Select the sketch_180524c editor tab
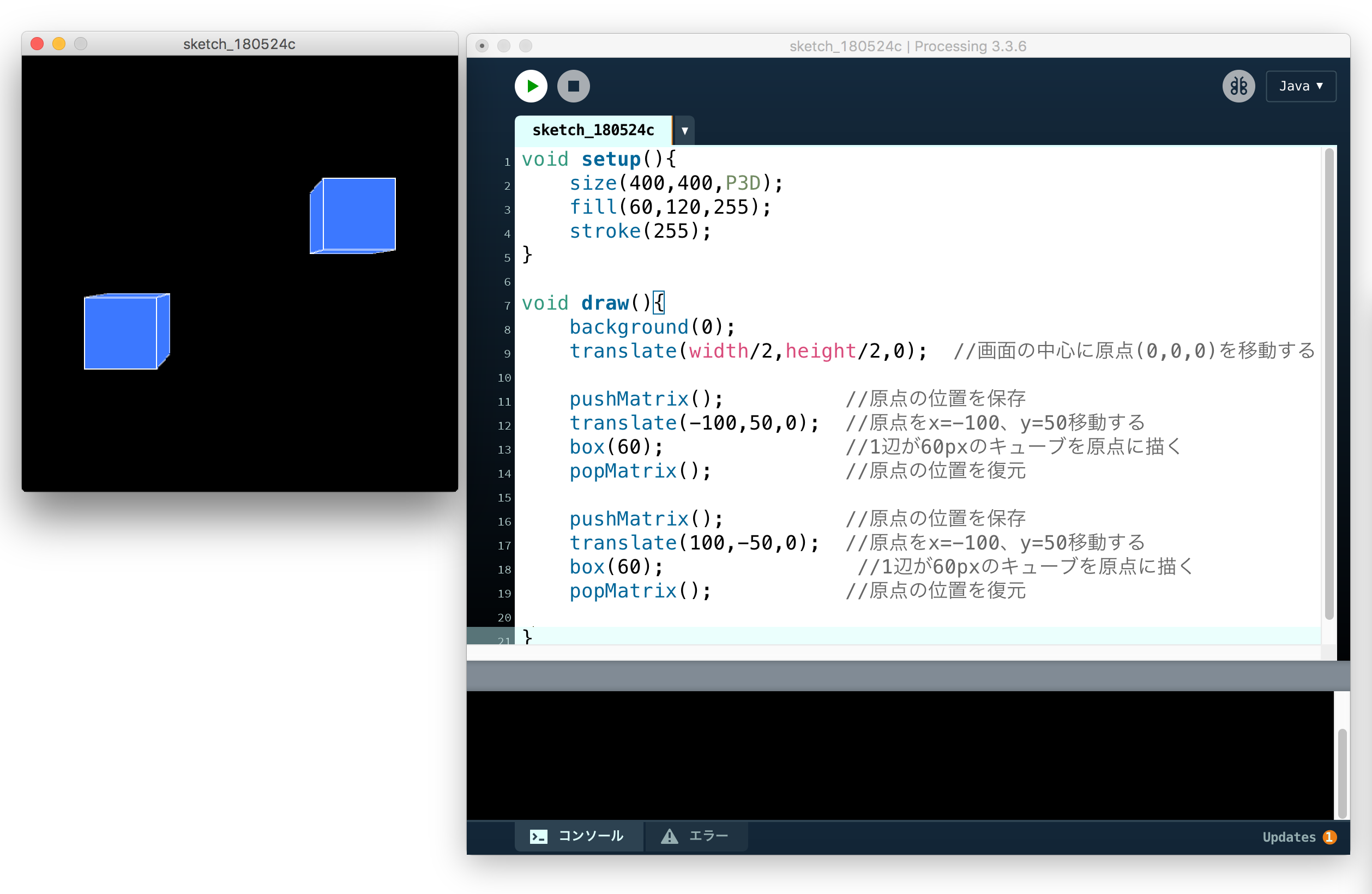 click(593, 130)
